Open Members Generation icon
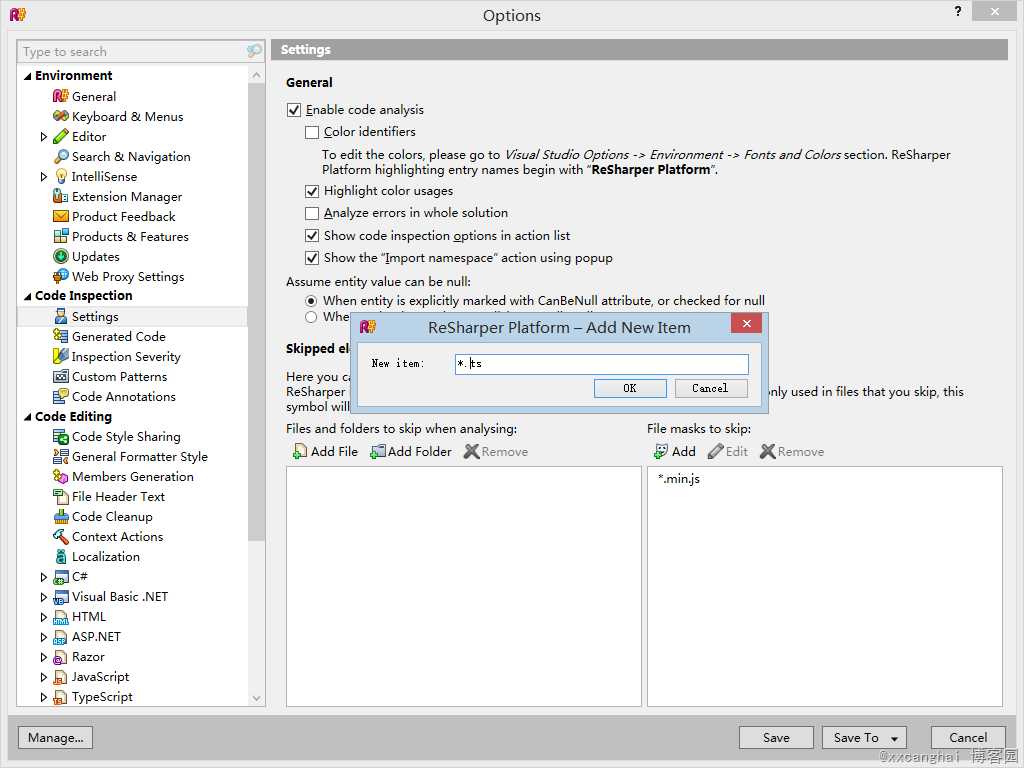This screenshot has width=1024, height=768. click(x=60, y=476)
